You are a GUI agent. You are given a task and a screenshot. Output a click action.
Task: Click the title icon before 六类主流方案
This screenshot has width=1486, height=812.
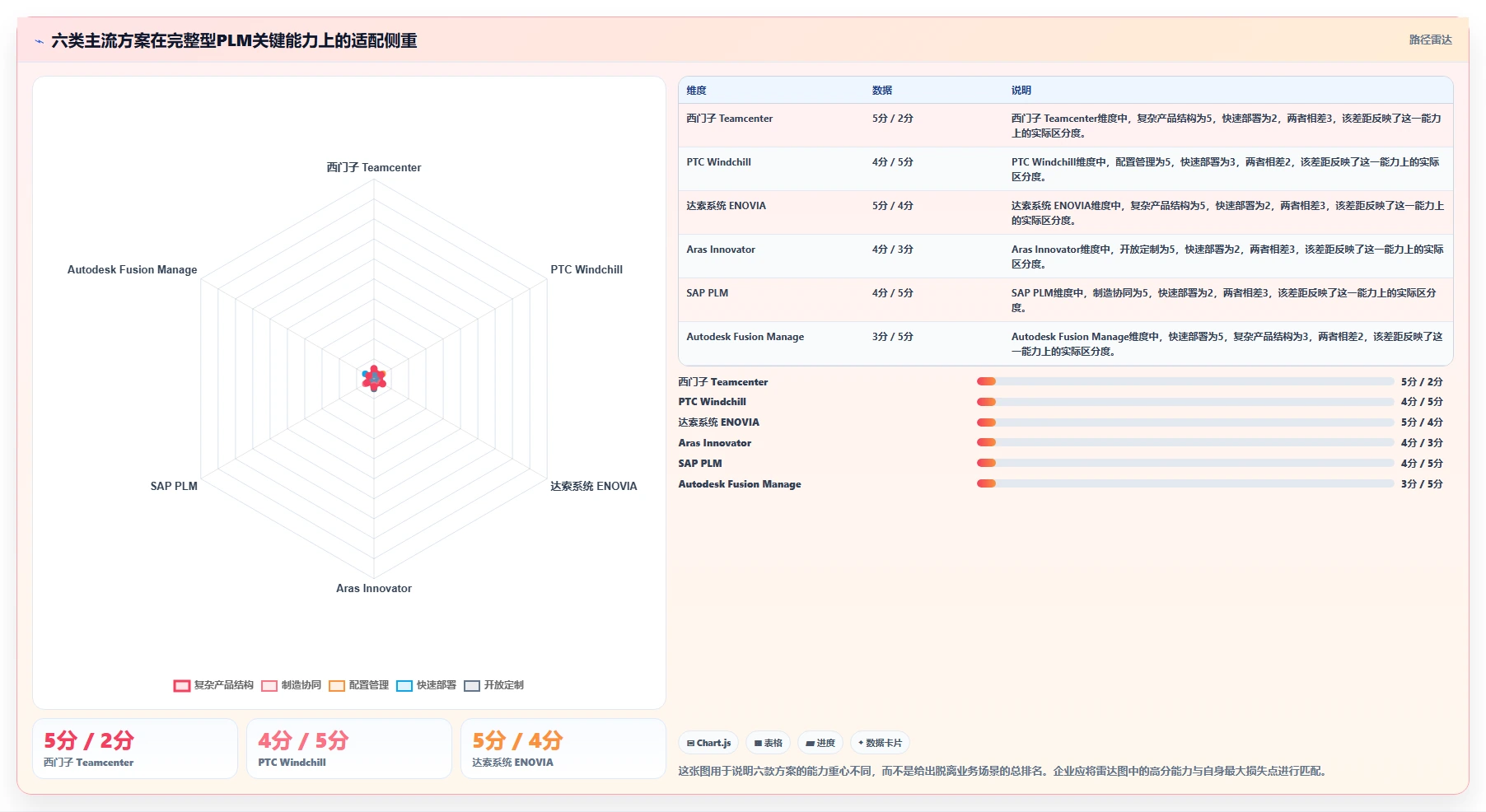click(x=40, y=41)
